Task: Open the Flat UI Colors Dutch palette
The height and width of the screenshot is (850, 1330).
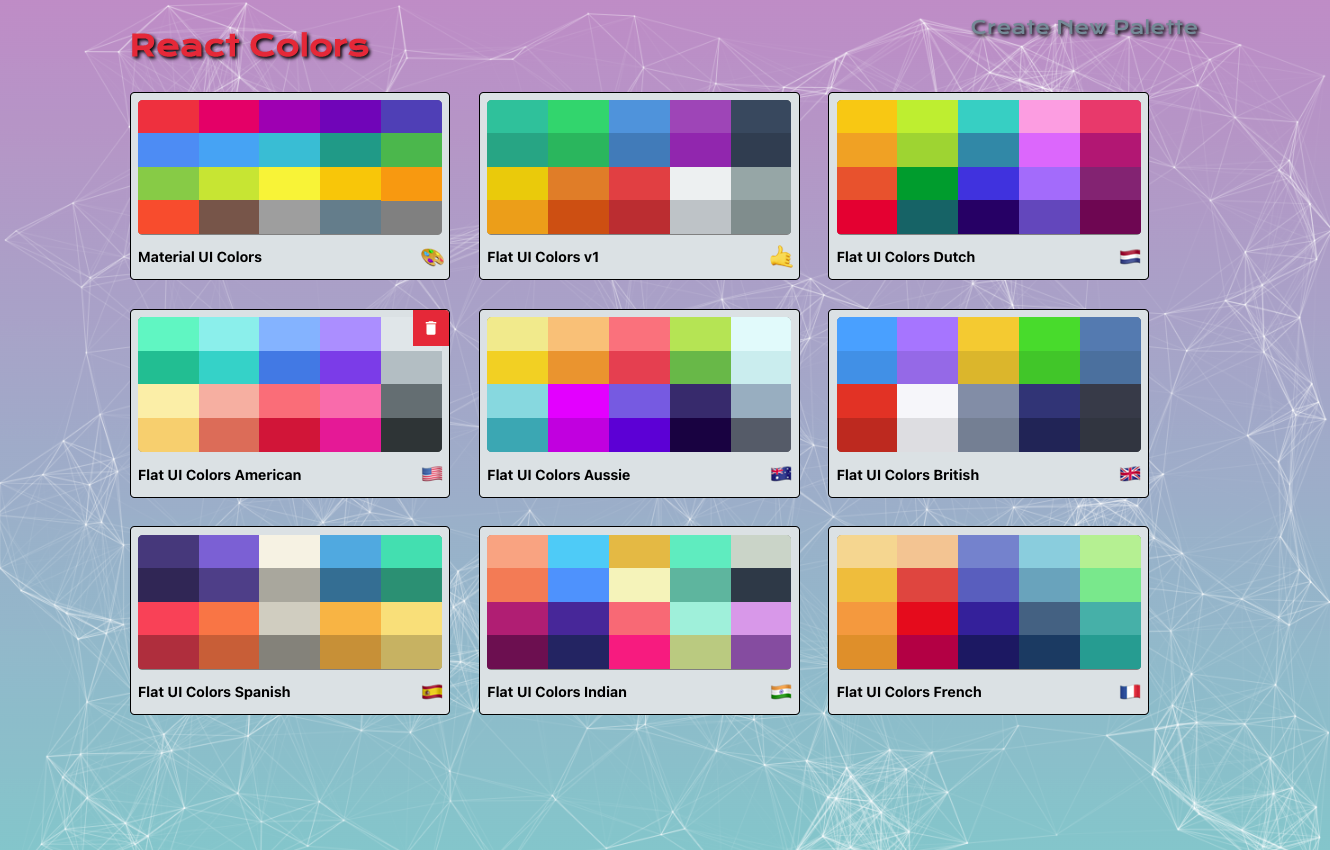Action: [988, 167]
